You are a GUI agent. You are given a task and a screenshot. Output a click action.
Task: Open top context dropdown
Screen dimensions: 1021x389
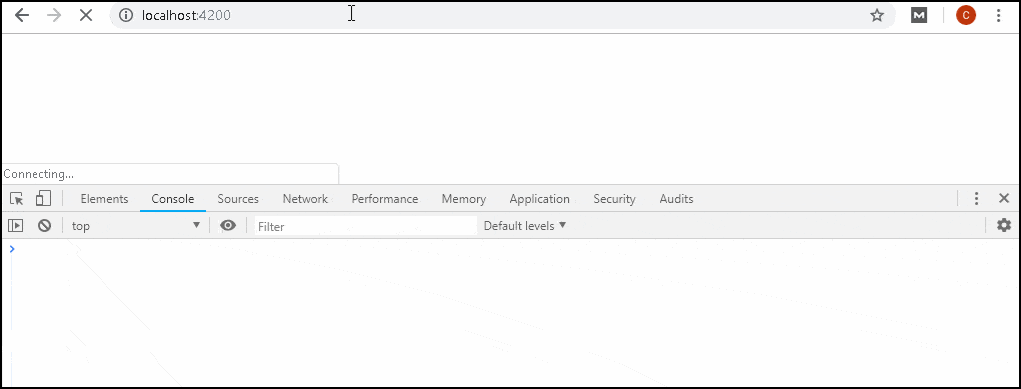pyautogui.click(x=135, y=225)
